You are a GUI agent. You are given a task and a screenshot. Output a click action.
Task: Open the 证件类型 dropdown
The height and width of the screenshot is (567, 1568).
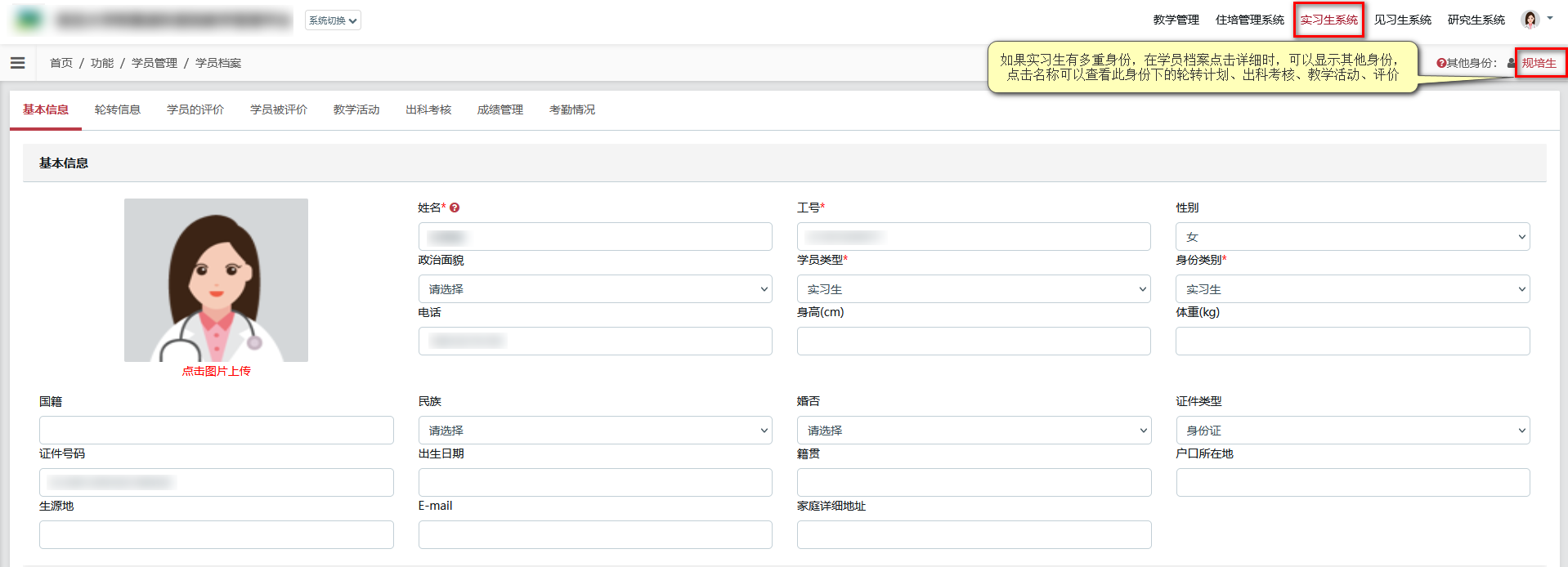tap(1352, 431)
